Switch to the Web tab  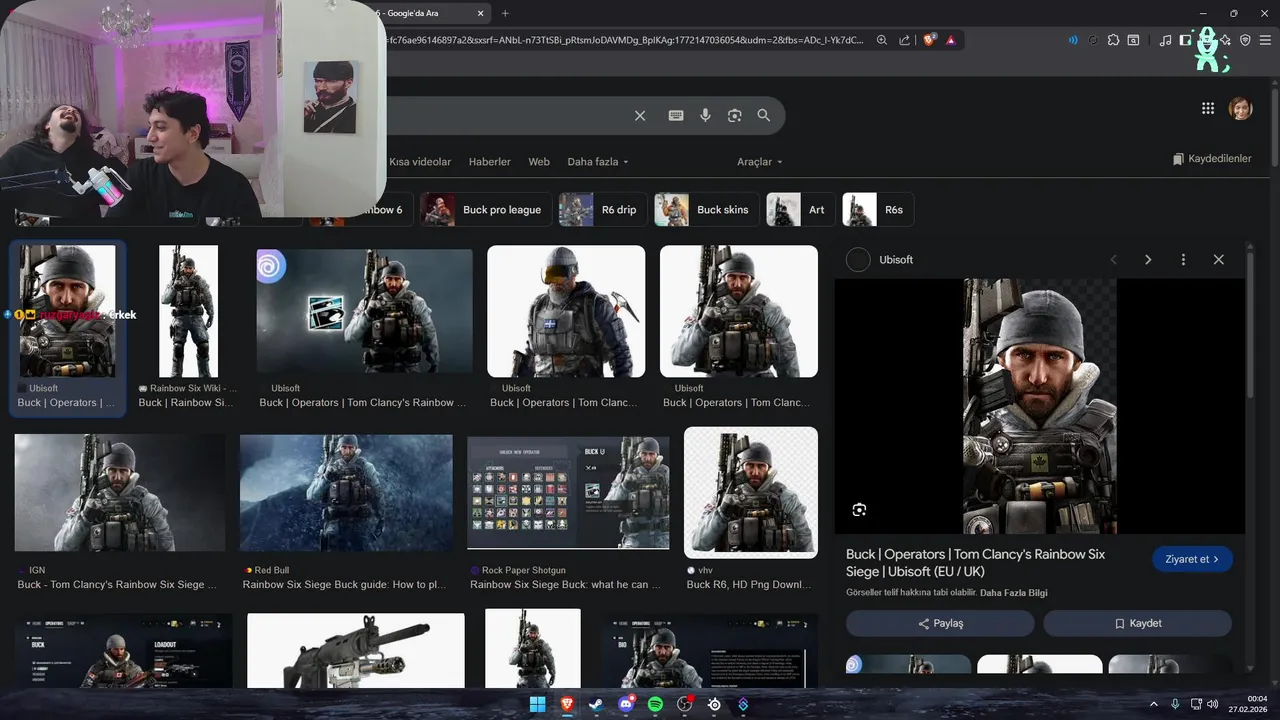point(539,162)
